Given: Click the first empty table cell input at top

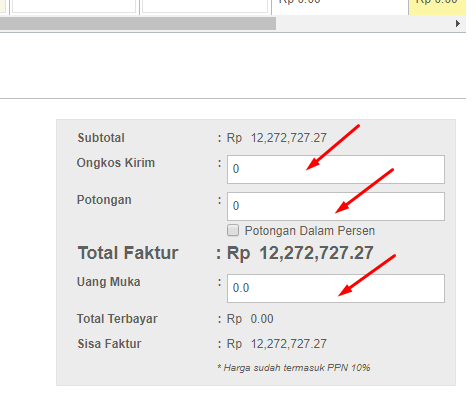Looking at the screenshot, I should [74, 6].
